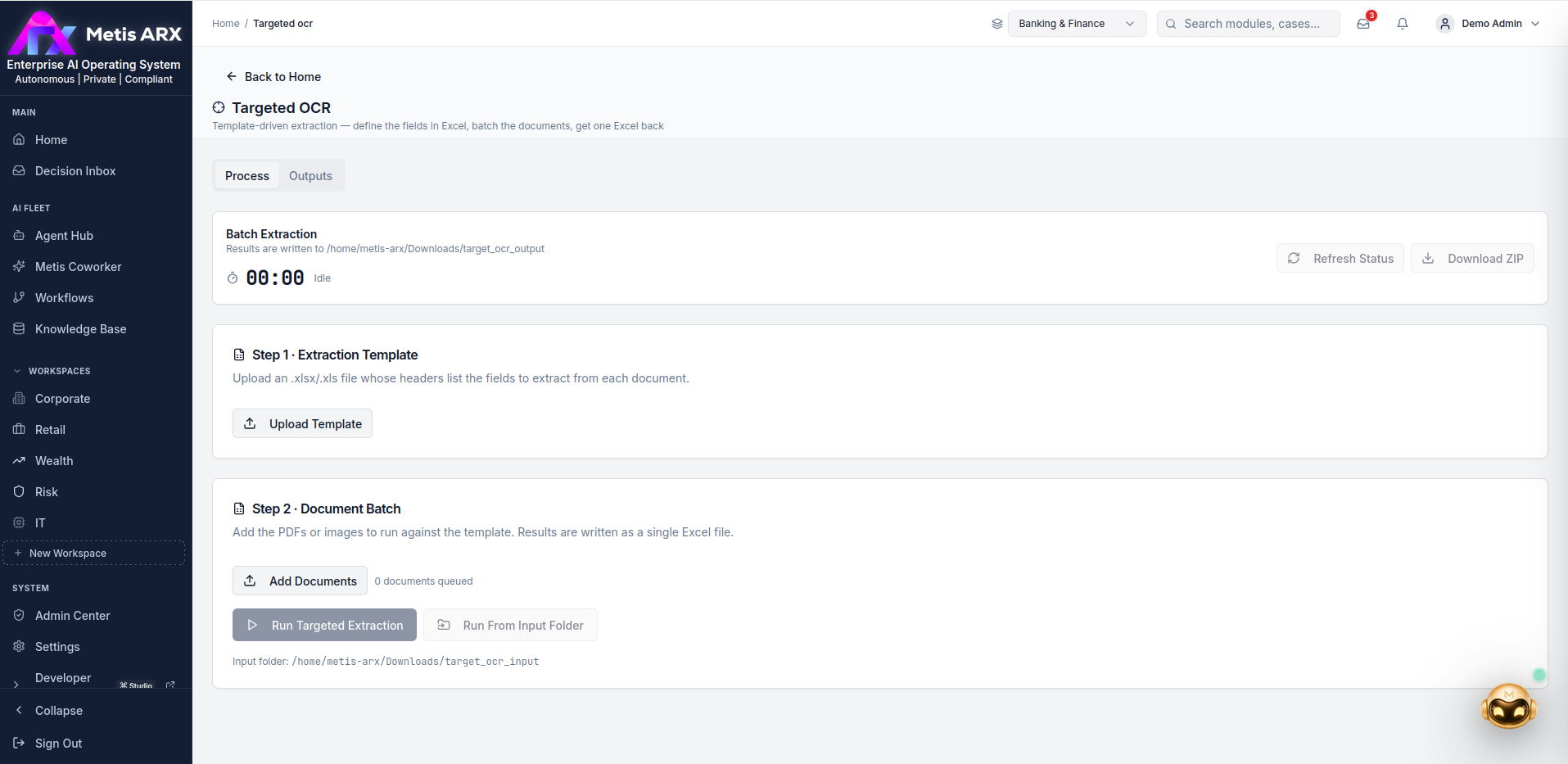The width and height of the screenshot is (1568, 764).
Task: Open the notifications bell icon
Action: [1403, 24]
